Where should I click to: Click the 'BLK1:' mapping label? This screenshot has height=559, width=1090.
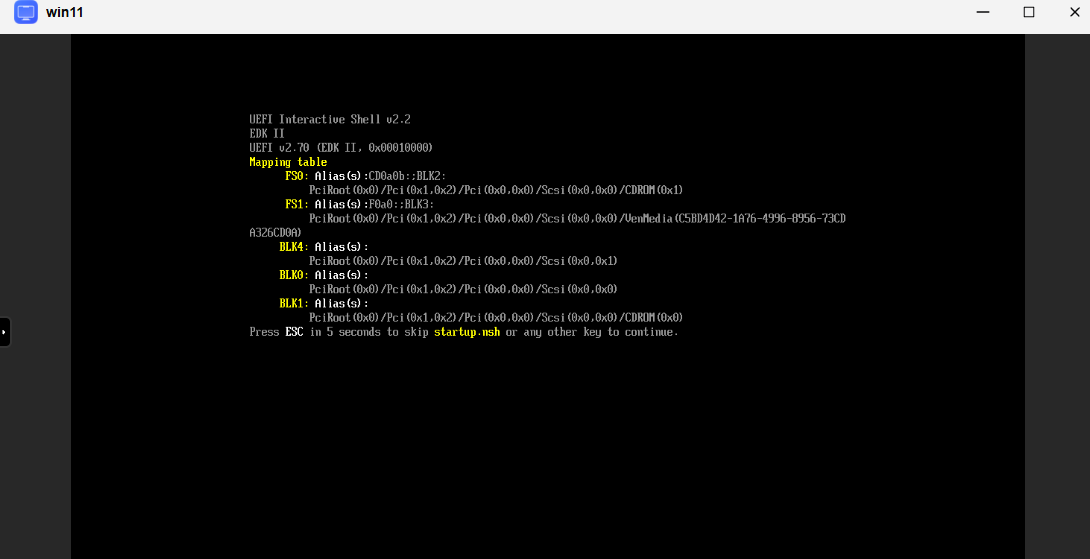point(294,304)
